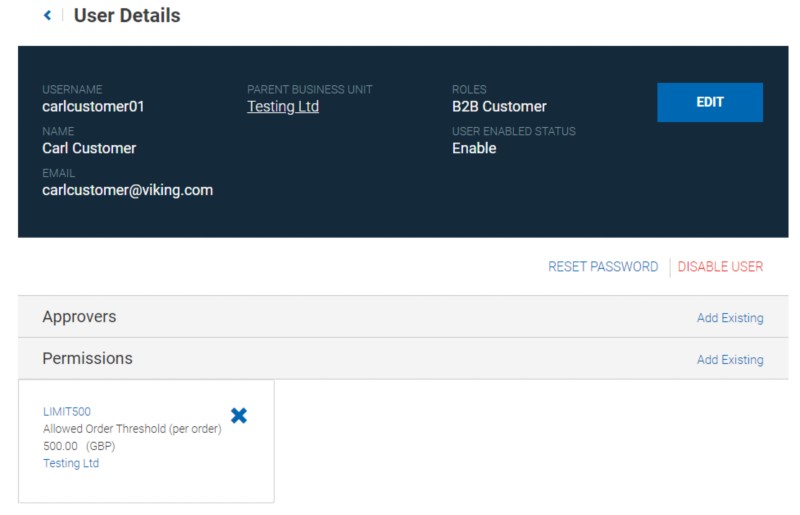Open Testing Ltd link in the permission card
Image resolution: width=800 pixels, height=515 pixels.
tap(71, 463)
